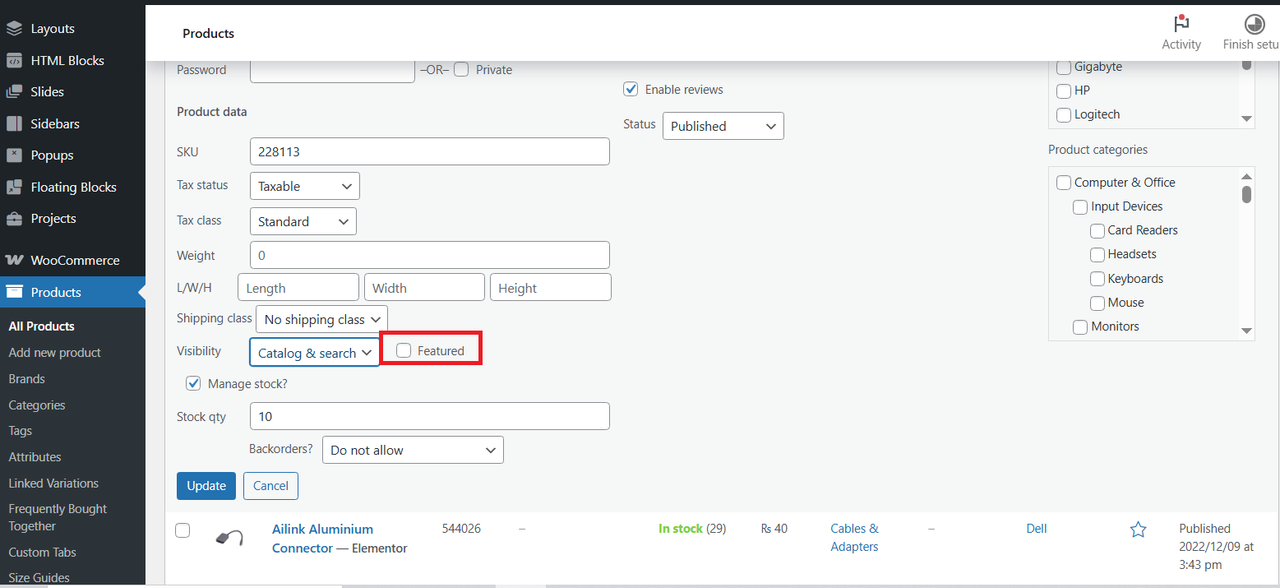Check the Logitech brand checkbox

pyautogui.click(x=1064, y=115)
